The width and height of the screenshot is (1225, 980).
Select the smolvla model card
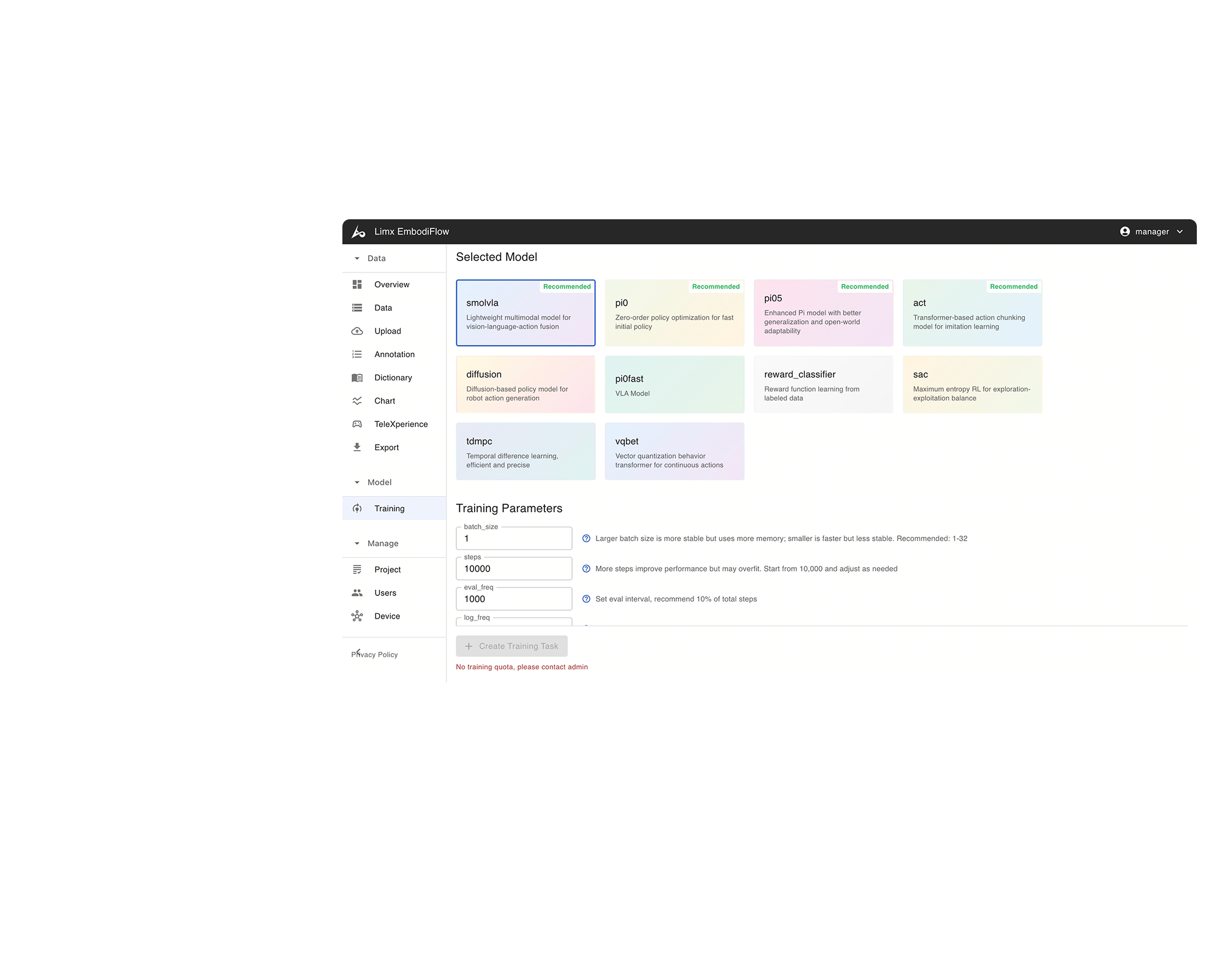(x=526, y=312)
